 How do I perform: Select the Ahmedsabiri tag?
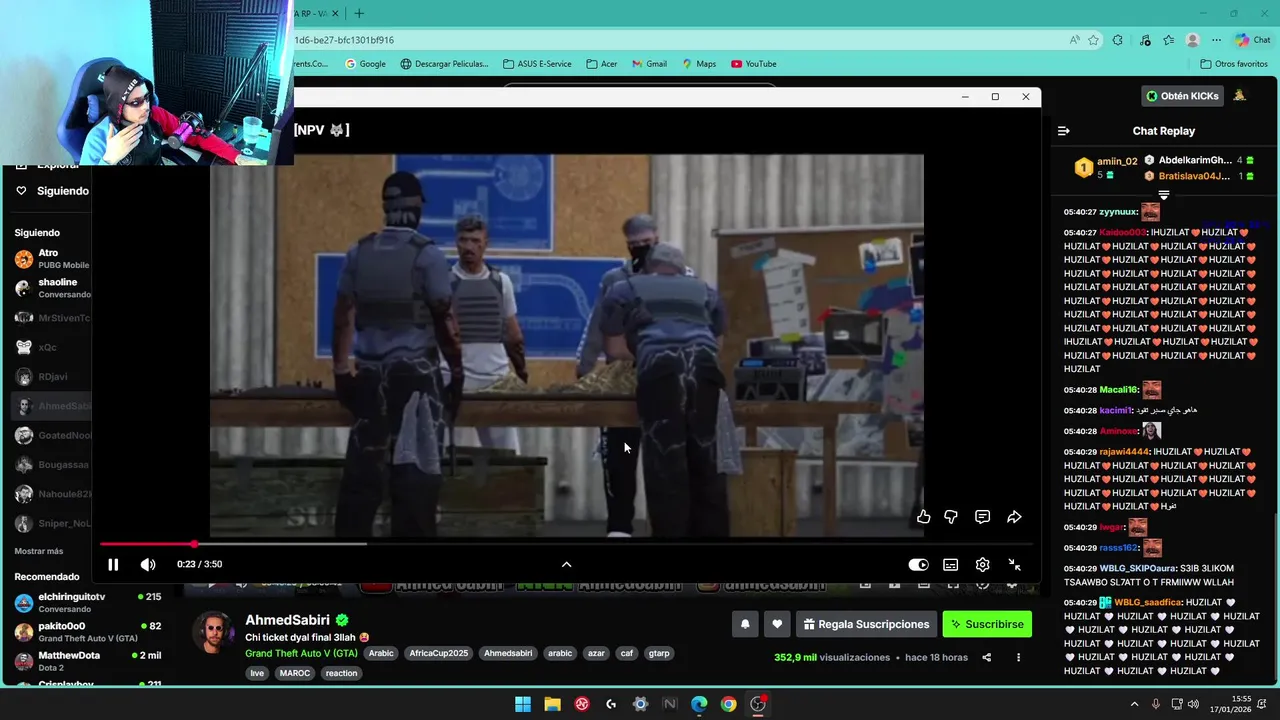coord(508,653)
